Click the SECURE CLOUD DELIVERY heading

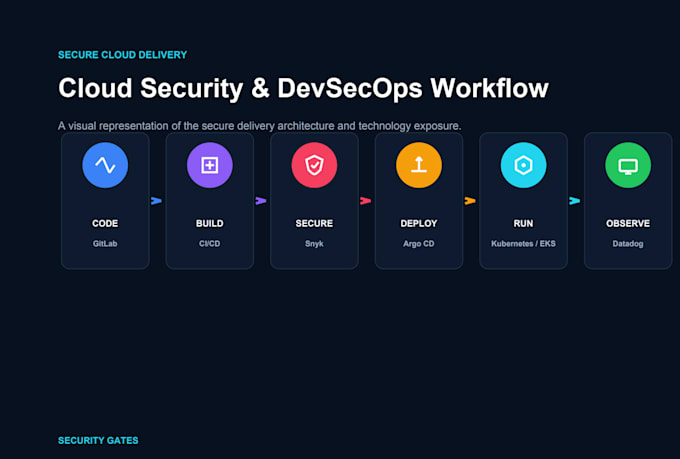(x=123, y=55)
